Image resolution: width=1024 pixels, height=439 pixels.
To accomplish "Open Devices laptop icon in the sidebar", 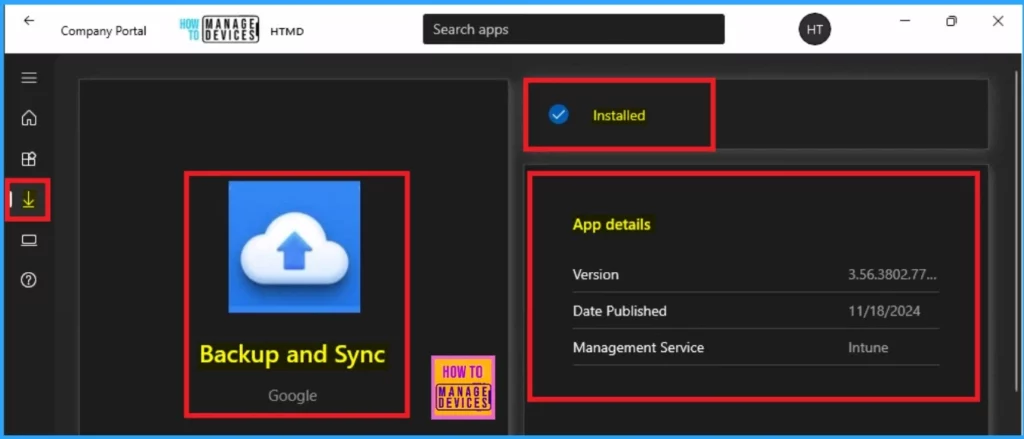I will click(29, 240).
